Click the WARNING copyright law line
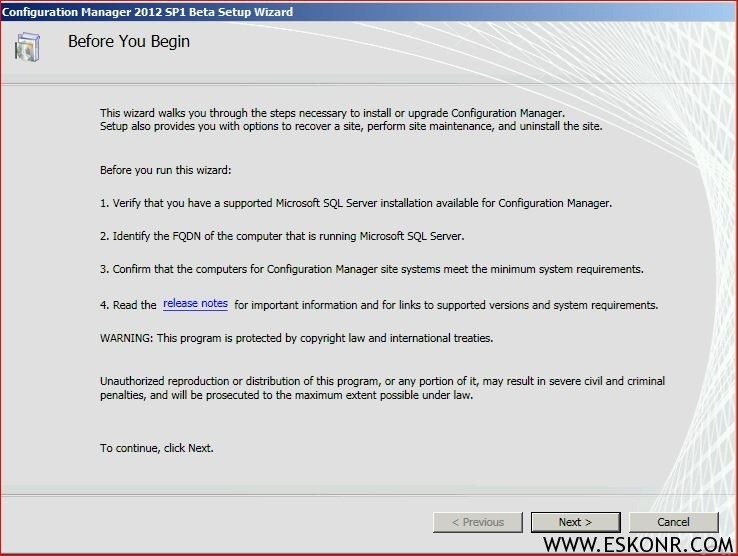This screenshot has height=556, width=738. 296,338
